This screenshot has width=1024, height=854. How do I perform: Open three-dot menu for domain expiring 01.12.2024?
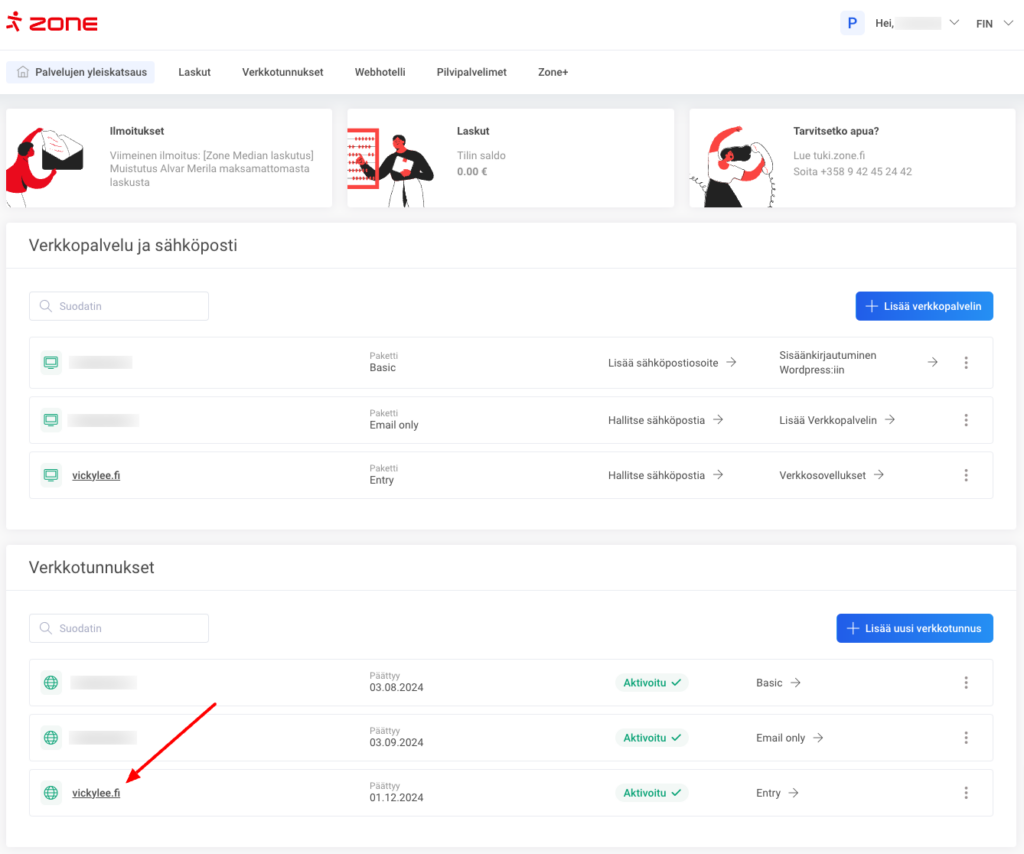pos(965,793)
